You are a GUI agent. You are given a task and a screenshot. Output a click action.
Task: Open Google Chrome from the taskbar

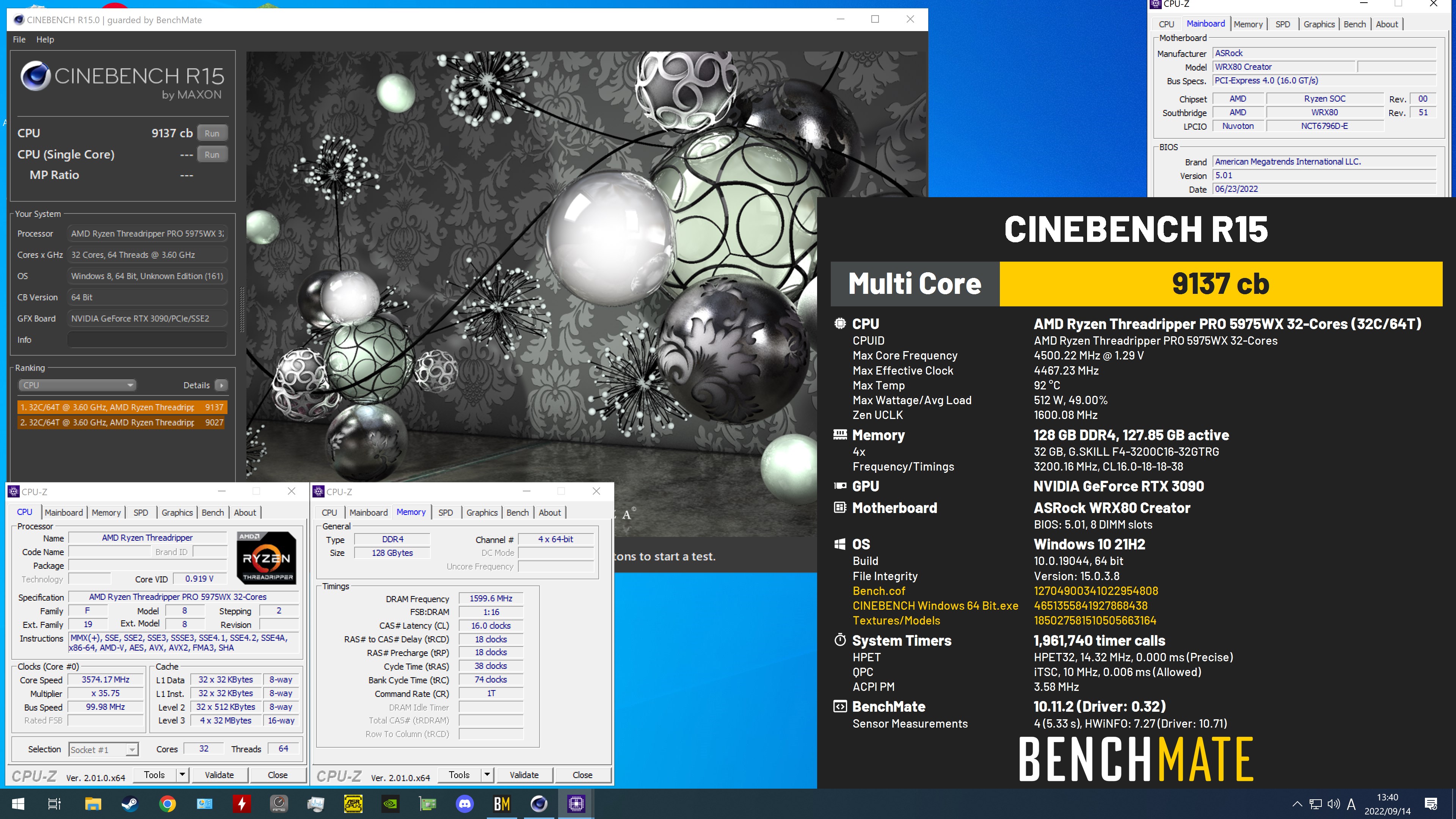(167, 804)
